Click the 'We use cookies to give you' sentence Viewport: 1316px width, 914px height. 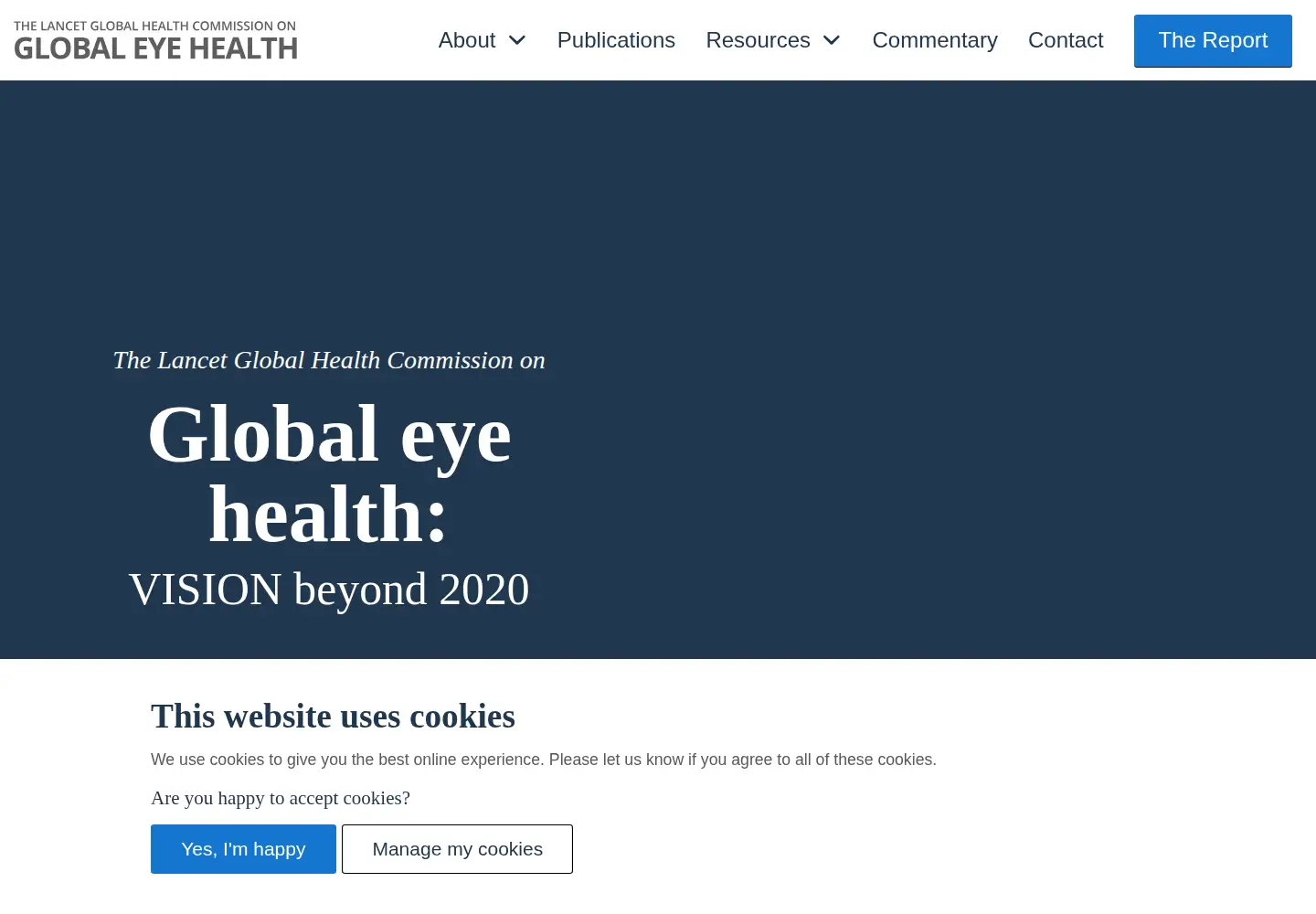[x=544, y=760]
